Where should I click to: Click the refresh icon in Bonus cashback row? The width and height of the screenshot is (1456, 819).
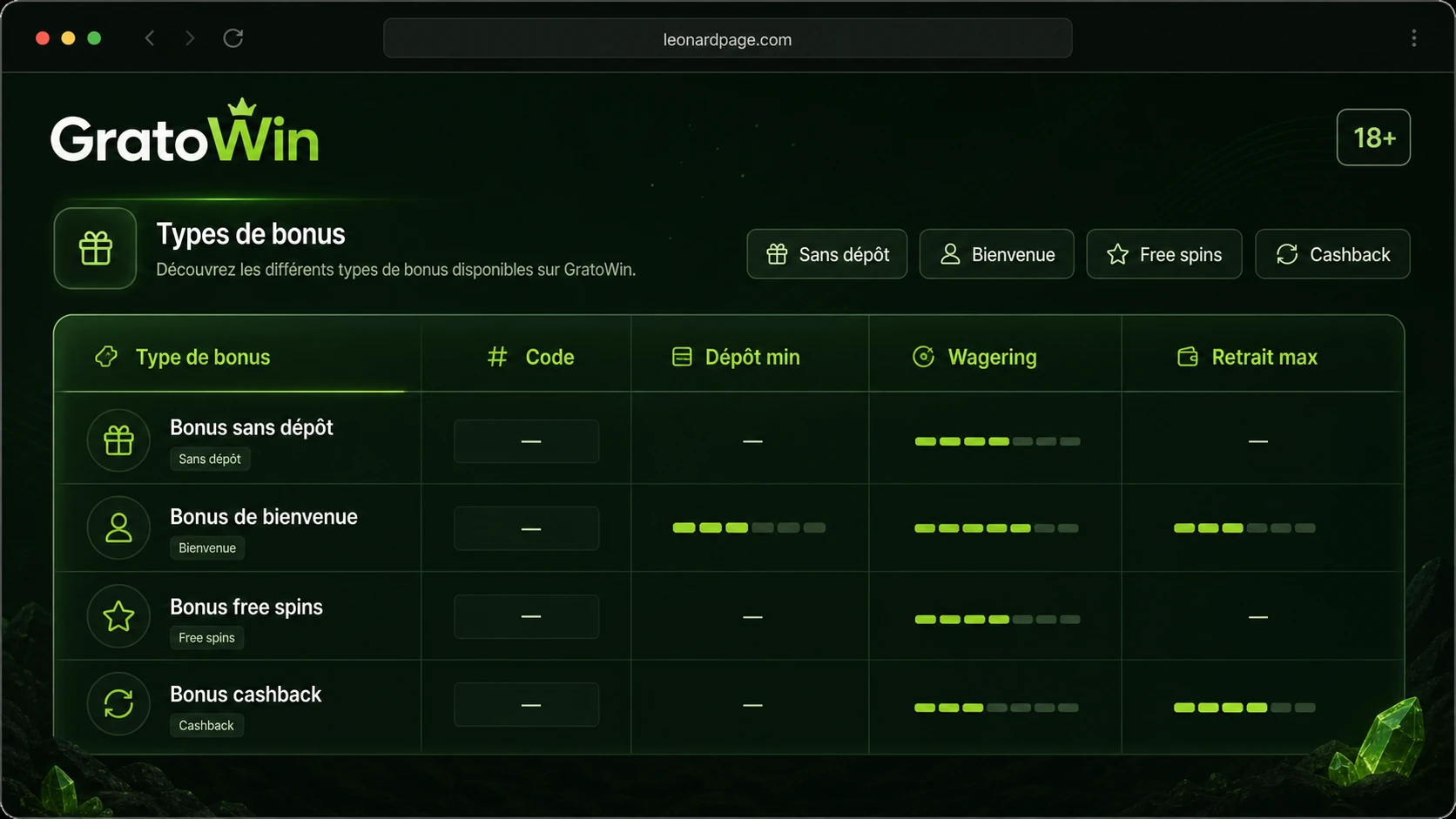coord(118,703)
